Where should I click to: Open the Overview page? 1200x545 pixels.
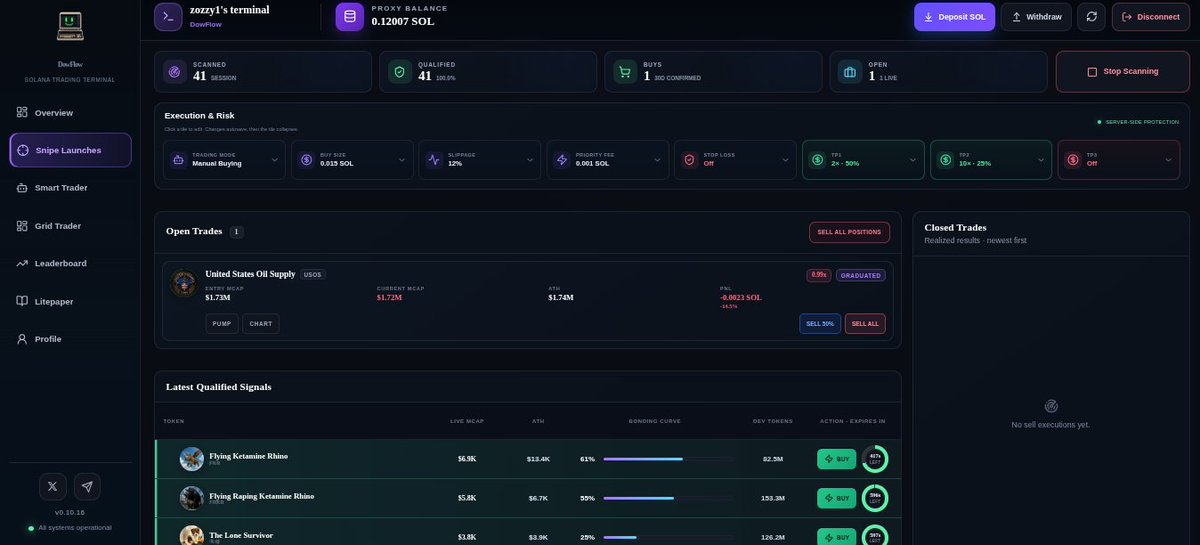click(x=70, y=112)
